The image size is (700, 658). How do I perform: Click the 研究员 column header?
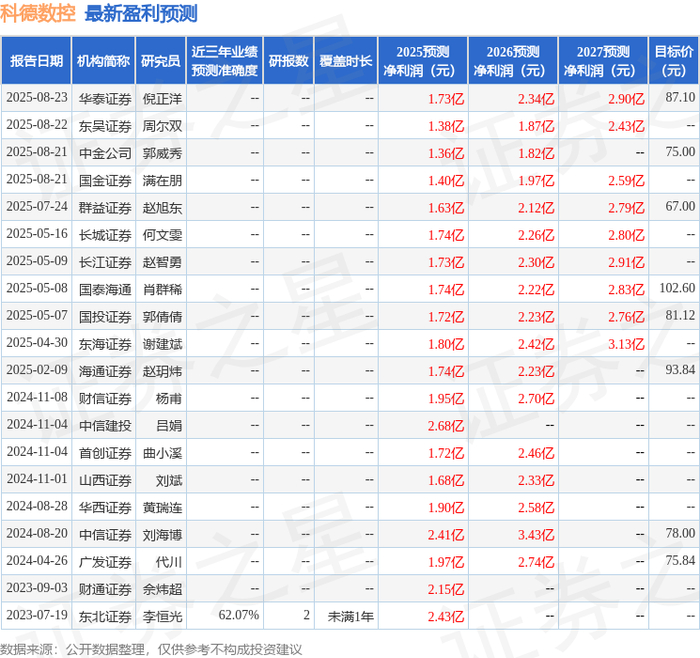click(x=161, y=61)
